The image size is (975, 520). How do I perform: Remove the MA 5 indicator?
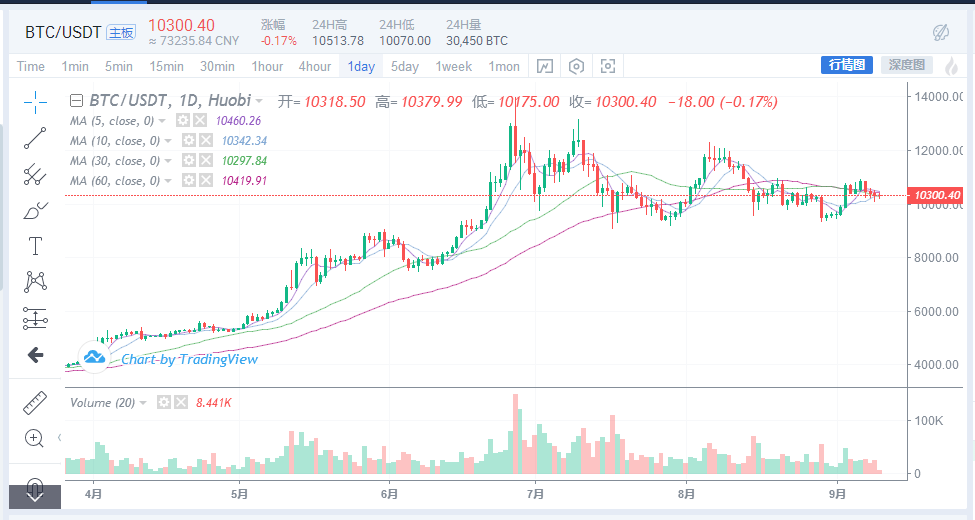point(200,121)
